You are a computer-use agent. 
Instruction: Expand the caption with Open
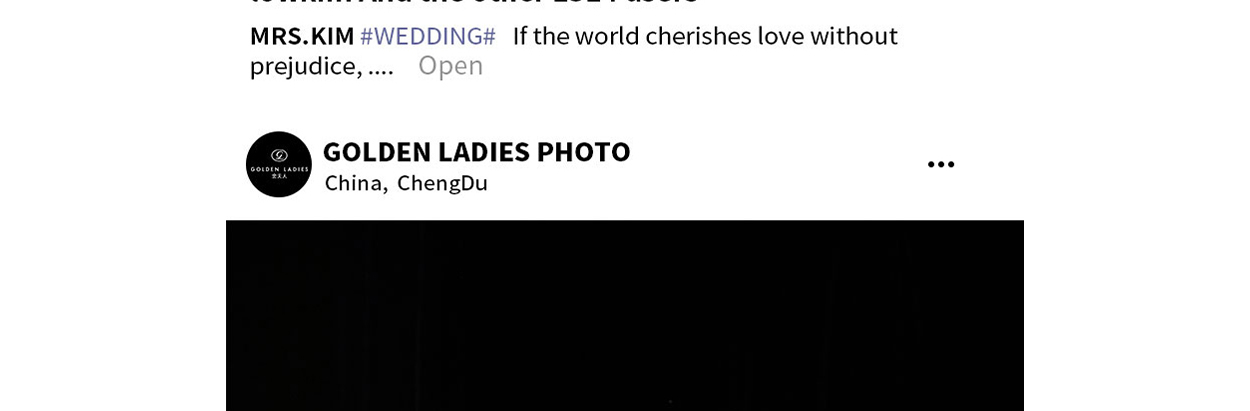point(450,66)
